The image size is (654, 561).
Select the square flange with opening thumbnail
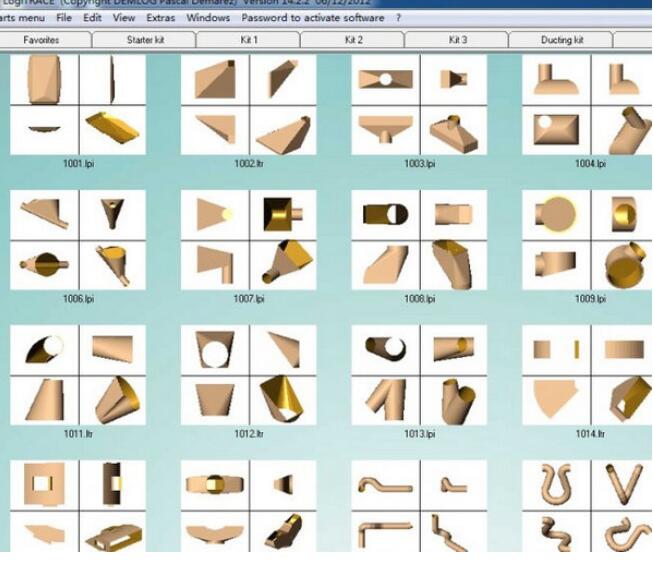tap(44, 485)
